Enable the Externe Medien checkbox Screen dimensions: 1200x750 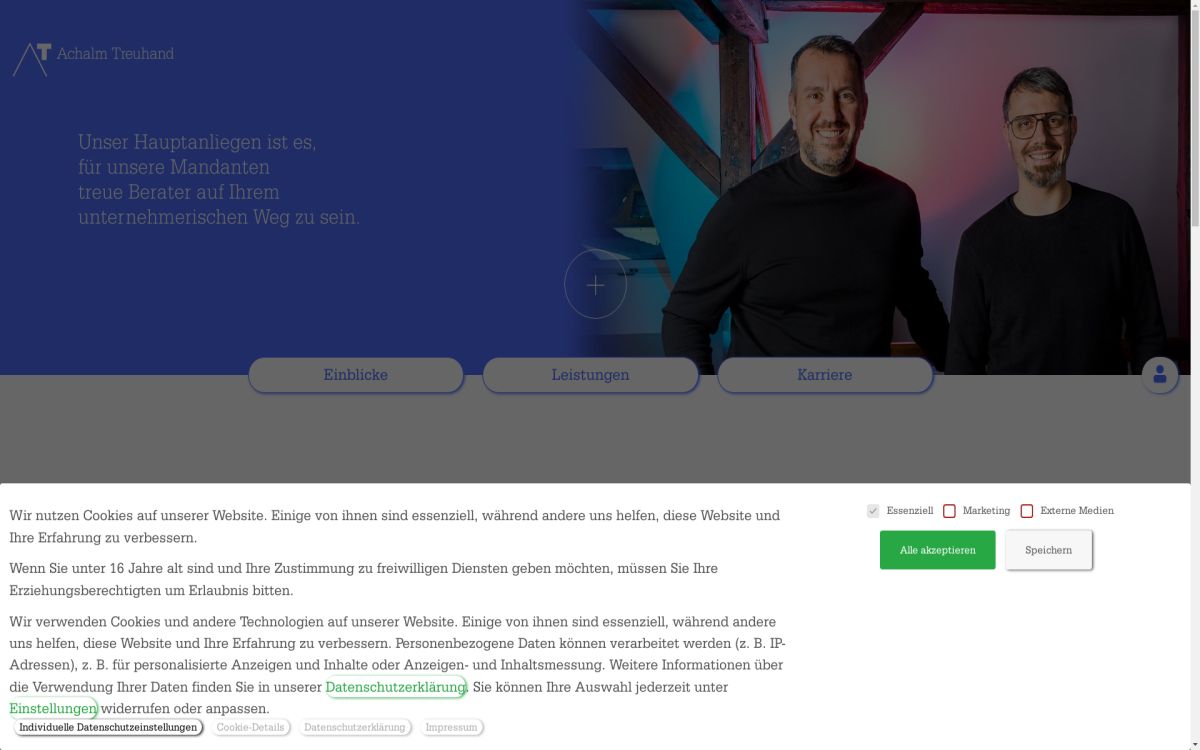click(1026, 511)
